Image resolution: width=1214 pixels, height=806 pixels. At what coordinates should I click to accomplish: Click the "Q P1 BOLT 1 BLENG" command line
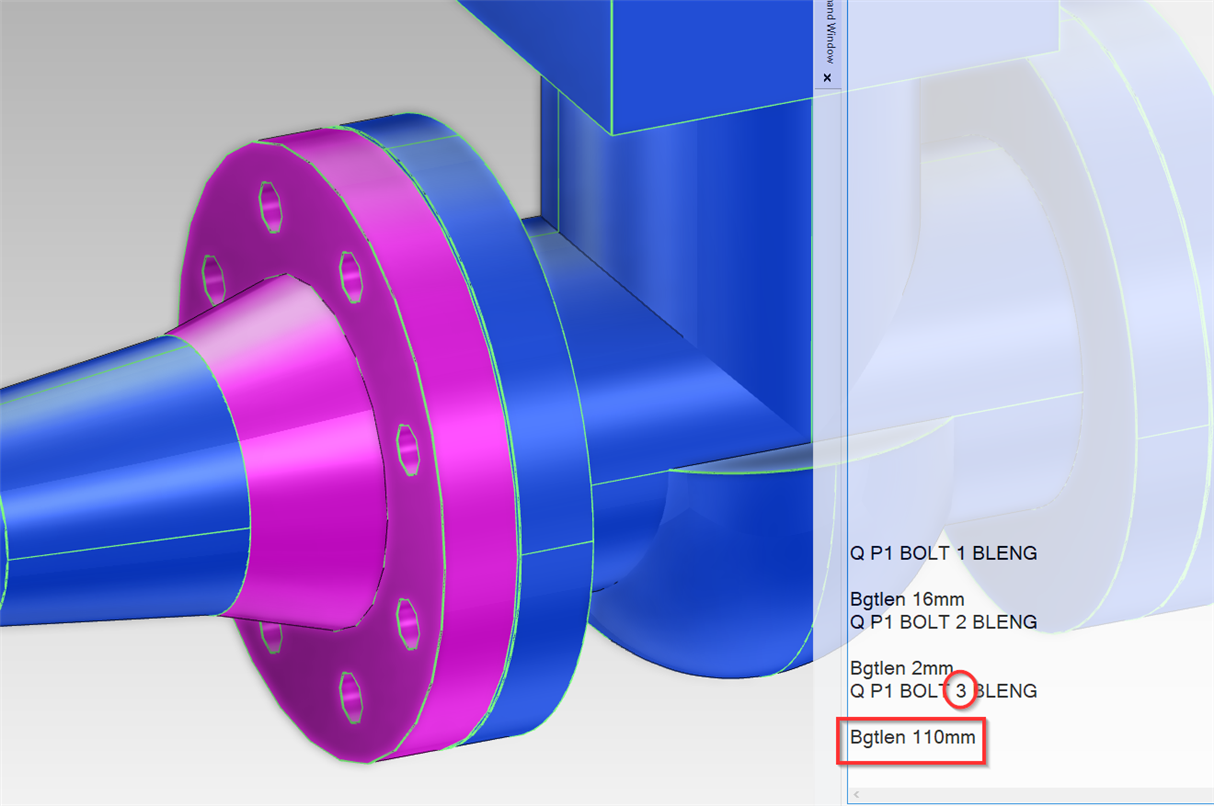coord(943,553)
